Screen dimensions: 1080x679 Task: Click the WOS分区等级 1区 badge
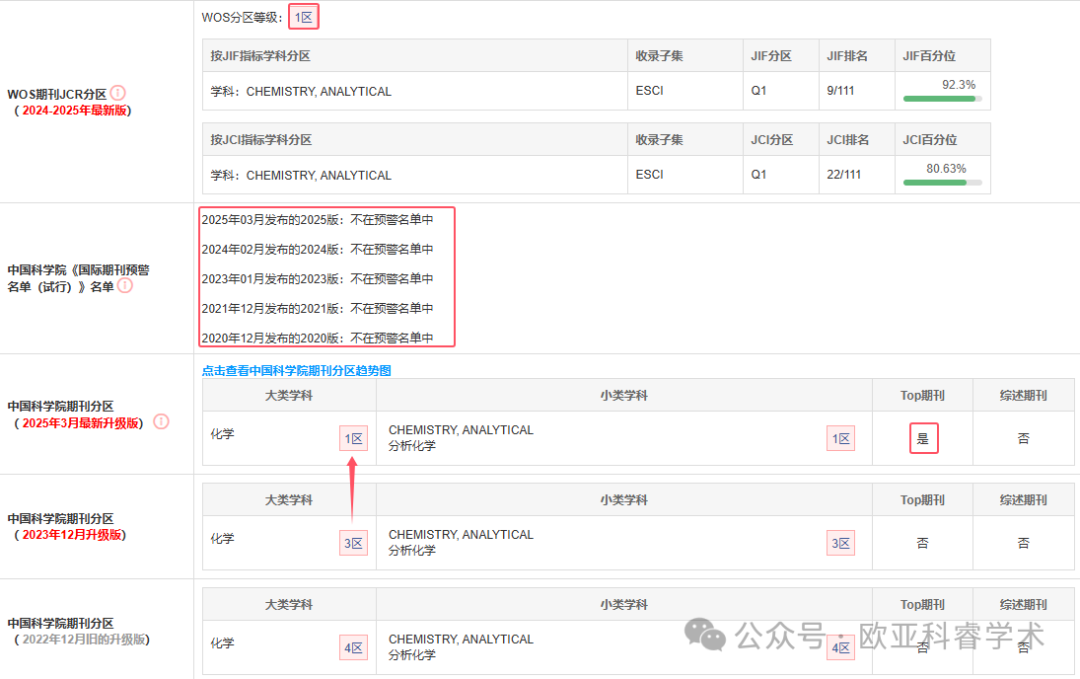pos(304,17)
